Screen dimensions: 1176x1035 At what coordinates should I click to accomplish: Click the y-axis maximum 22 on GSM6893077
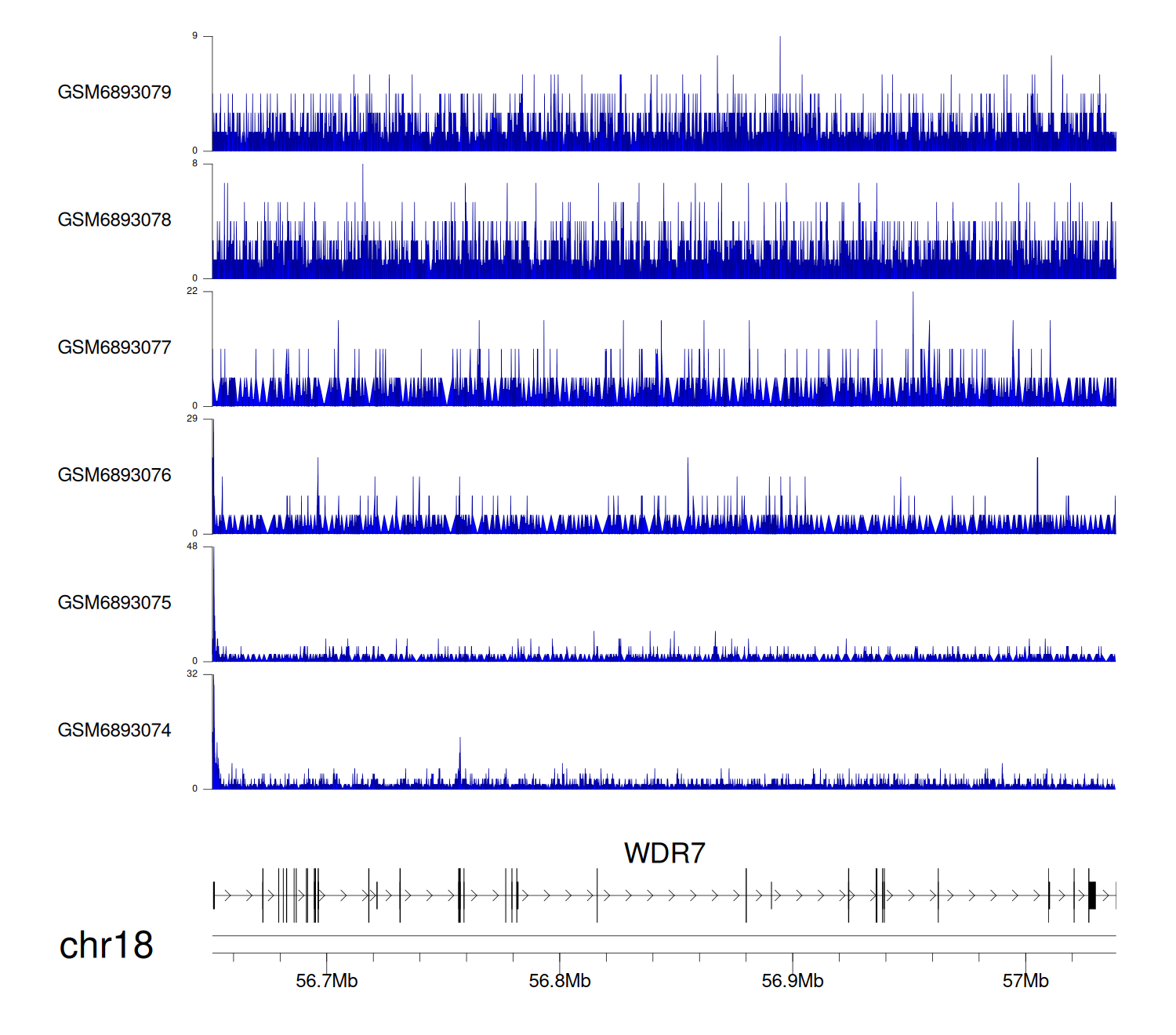192,291
